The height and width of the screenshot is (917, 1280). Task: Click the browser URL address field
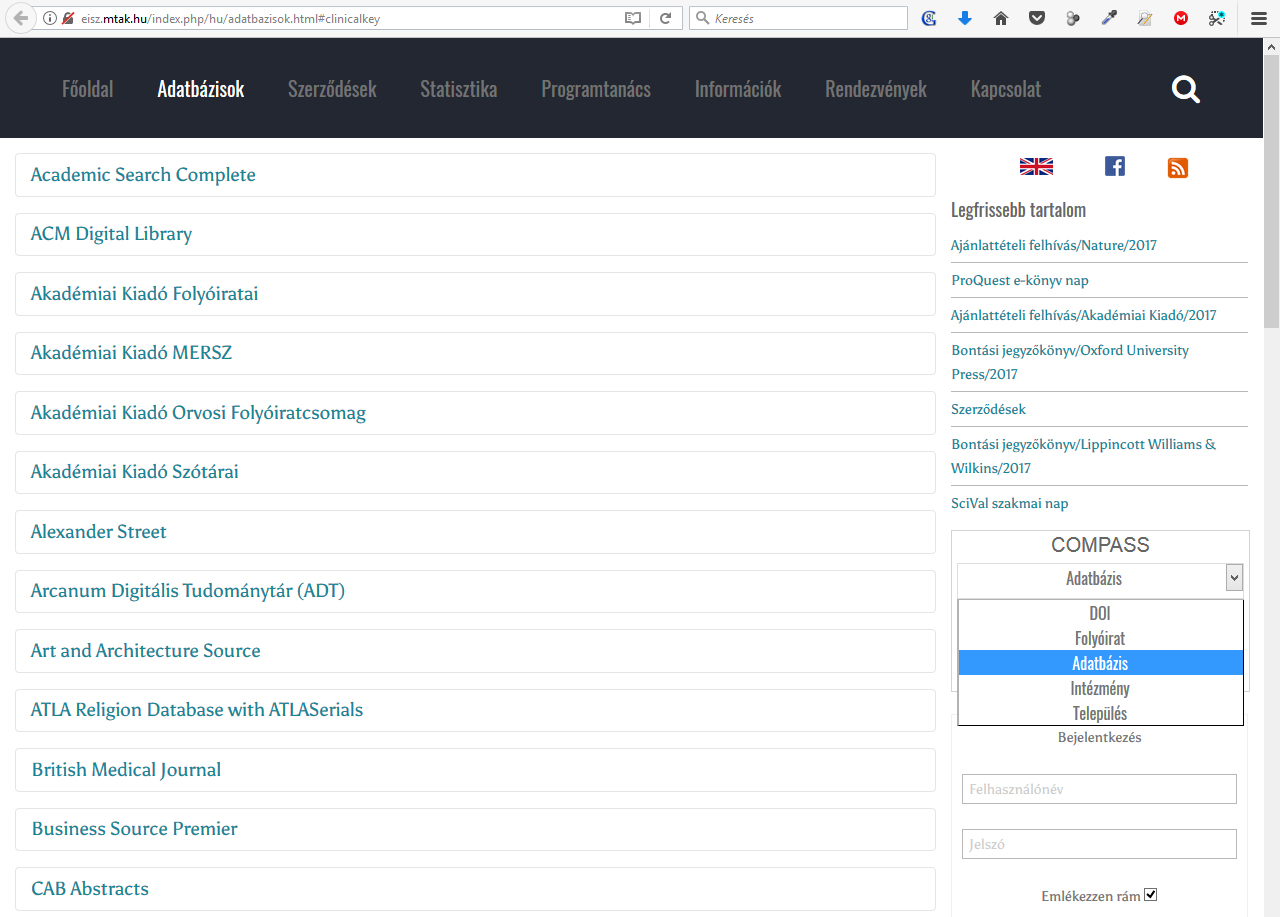point(350,18)
